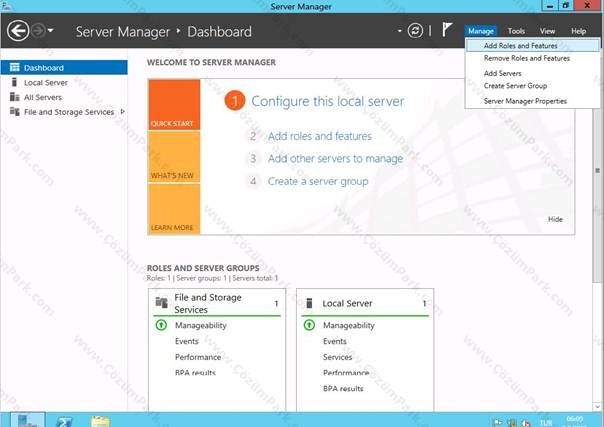
Task: Open the navigation history dropdown arrow
Action: pyautogui.click(x=50, y=30)
